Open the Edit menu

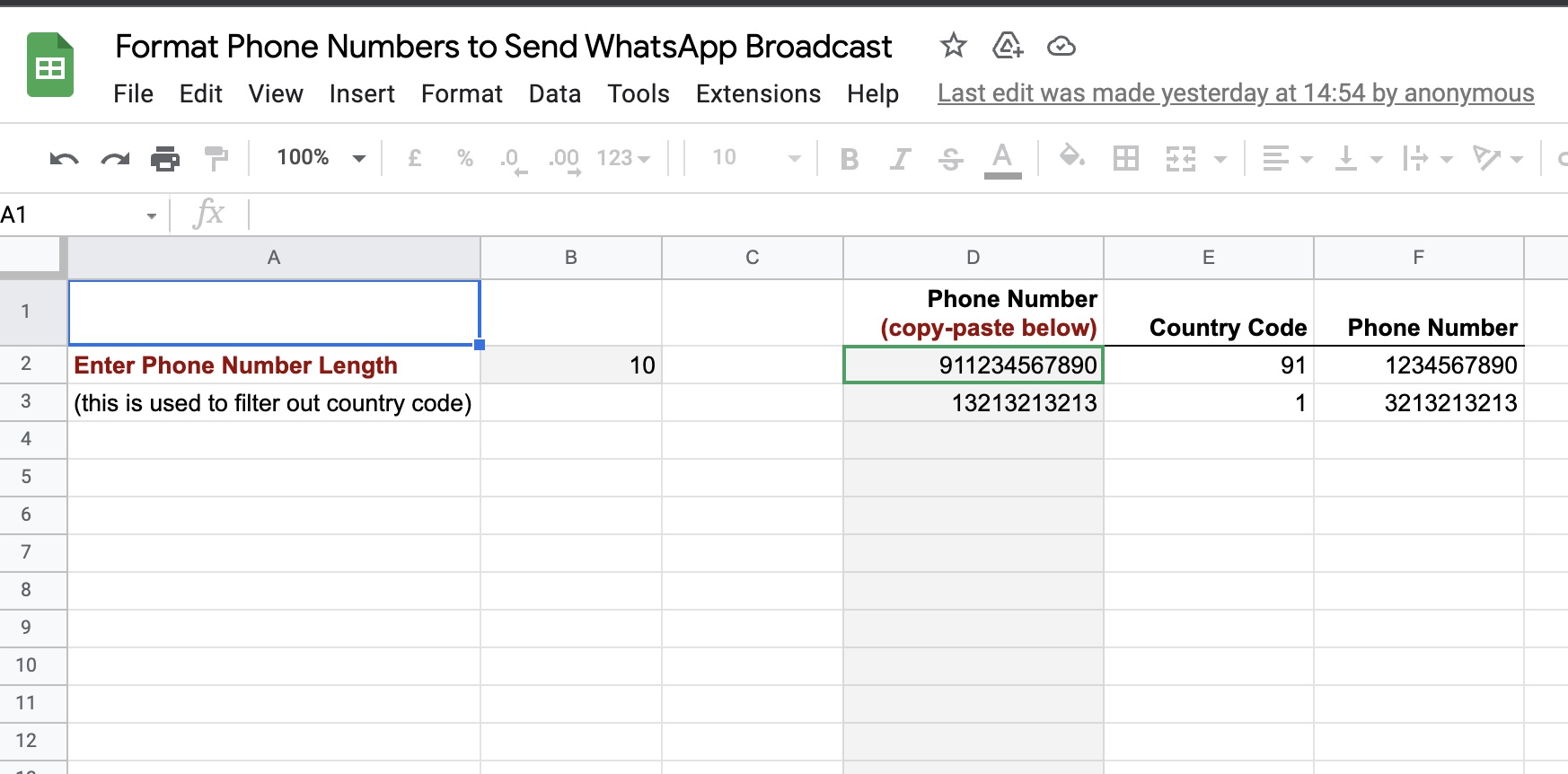200,93
